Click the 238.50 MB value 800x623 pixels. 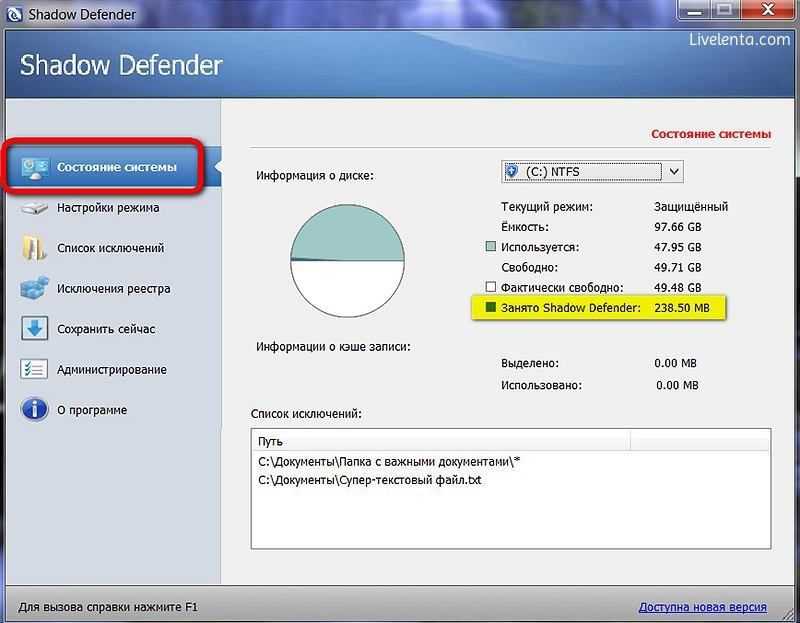682,308
